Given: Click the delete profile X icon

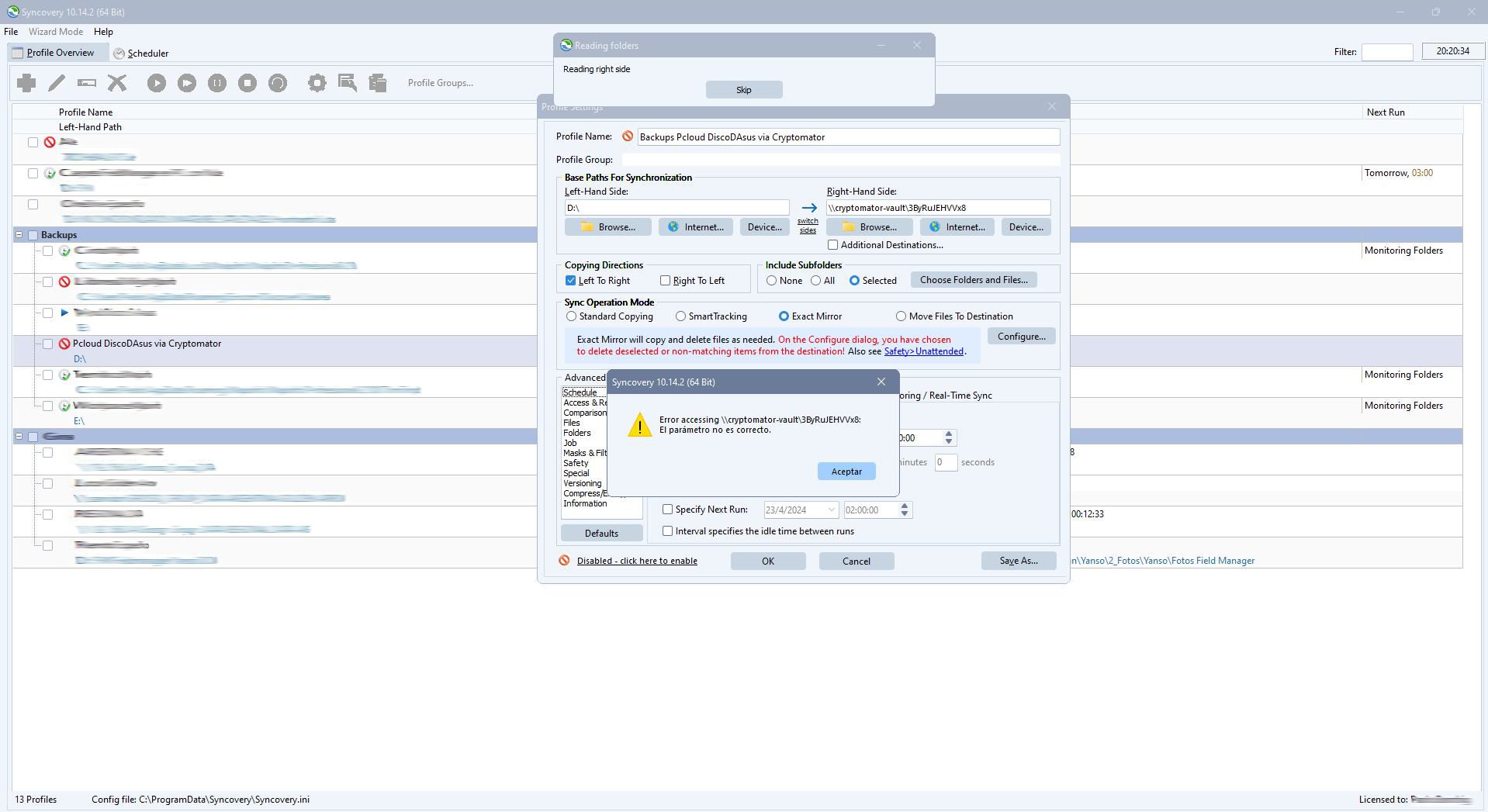Looking at the screenshot, I should (x=117, y=83).
